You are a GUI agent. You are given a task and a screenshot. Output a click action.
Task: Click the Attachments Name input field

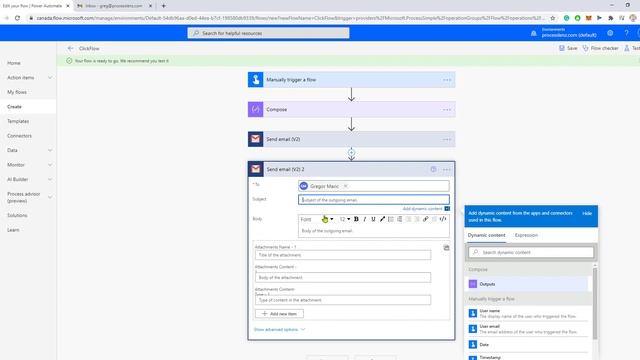[x=343, y=255]
